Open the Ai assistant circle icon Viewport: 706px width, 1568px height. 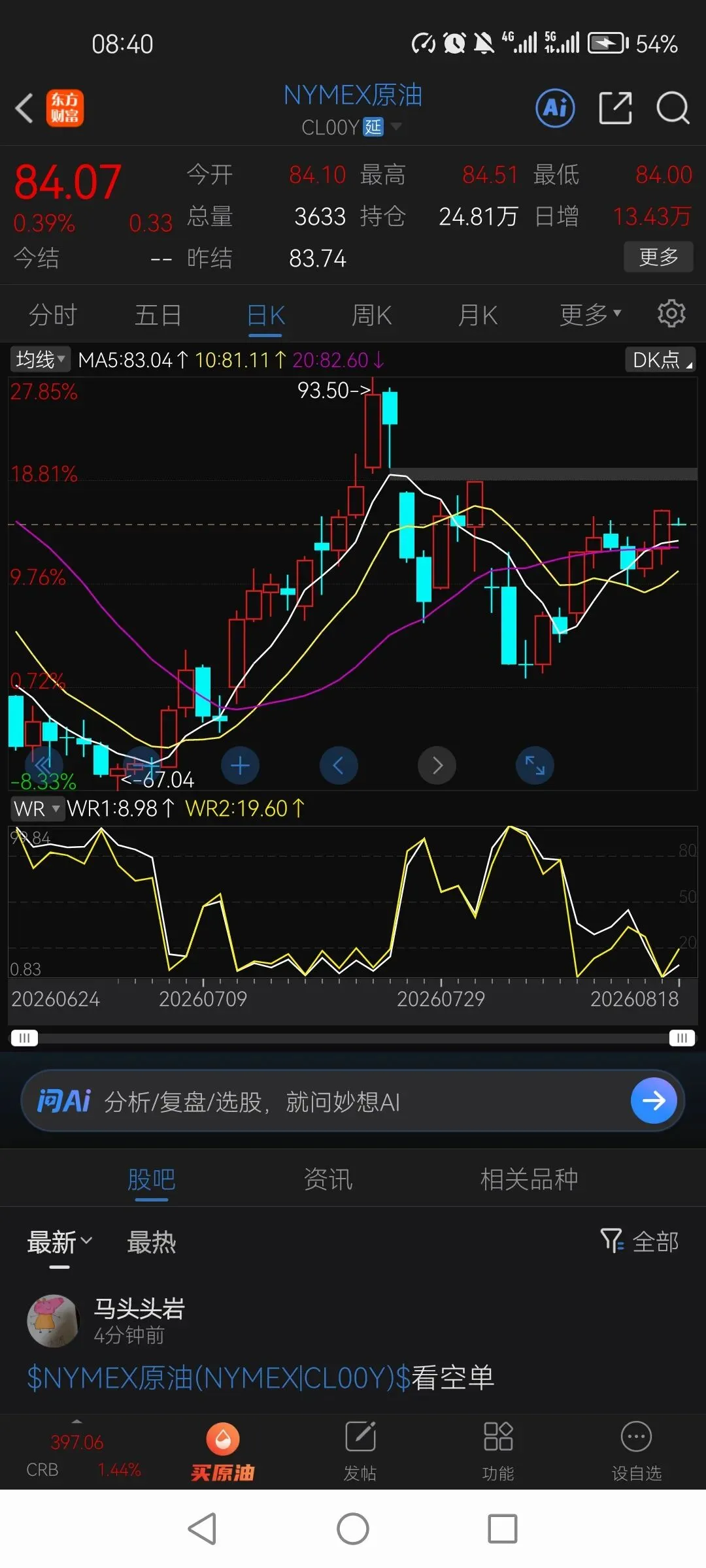click(555, 108)
